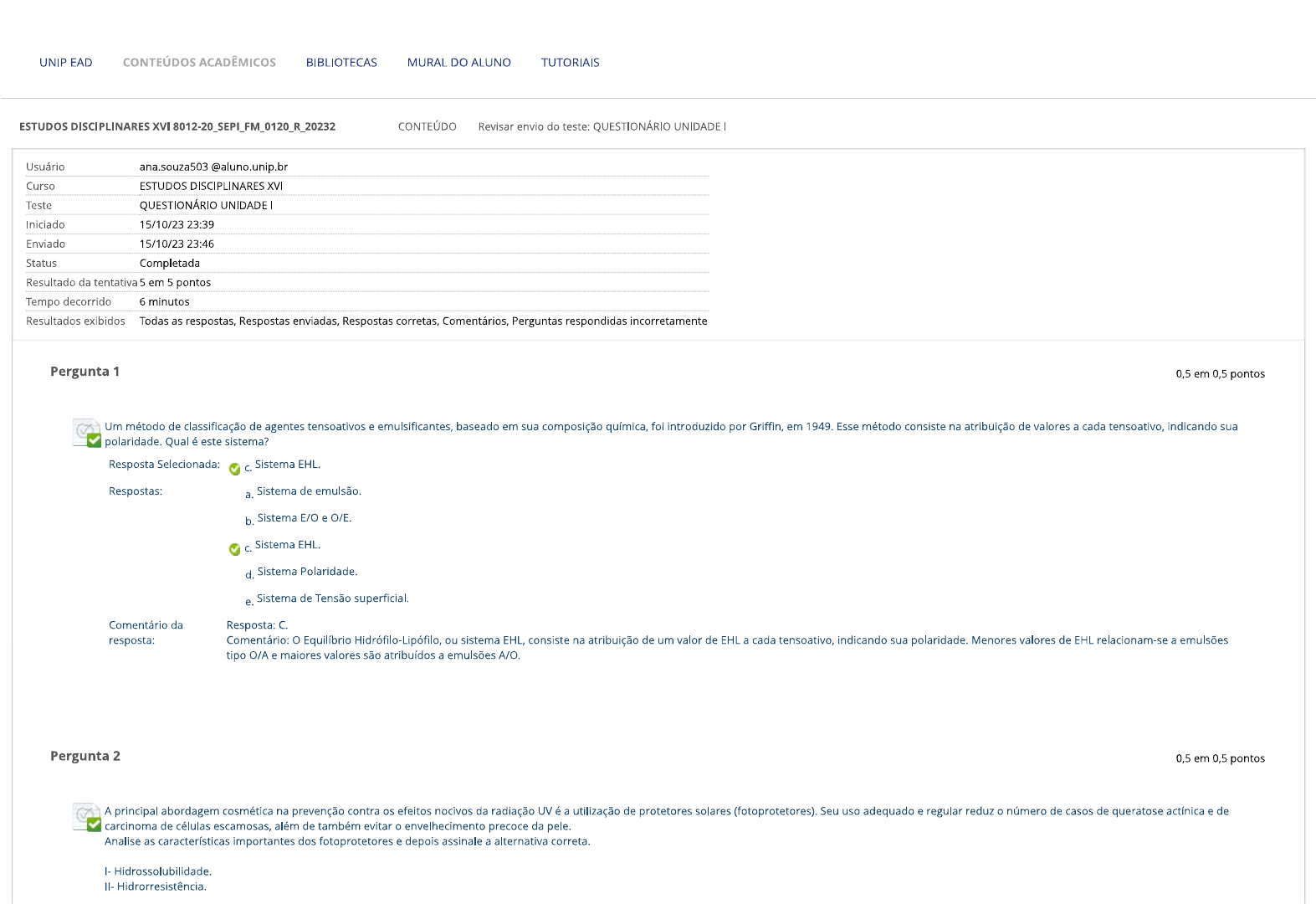Image resolution: width=1316 pixels, height=904 pixels.
Task: Click answer option a. Sistema de emulsão
Action: [308, 491]
